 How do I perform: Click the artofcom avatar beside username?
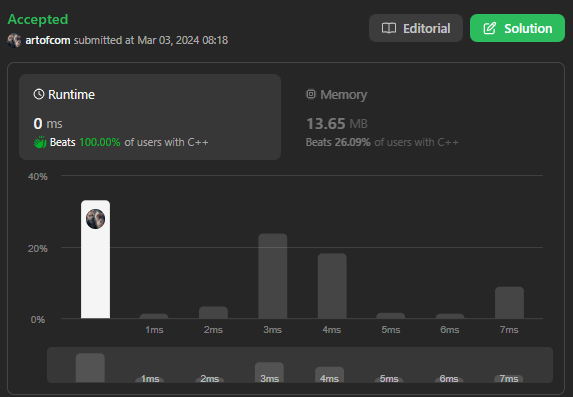pos(14,40)
